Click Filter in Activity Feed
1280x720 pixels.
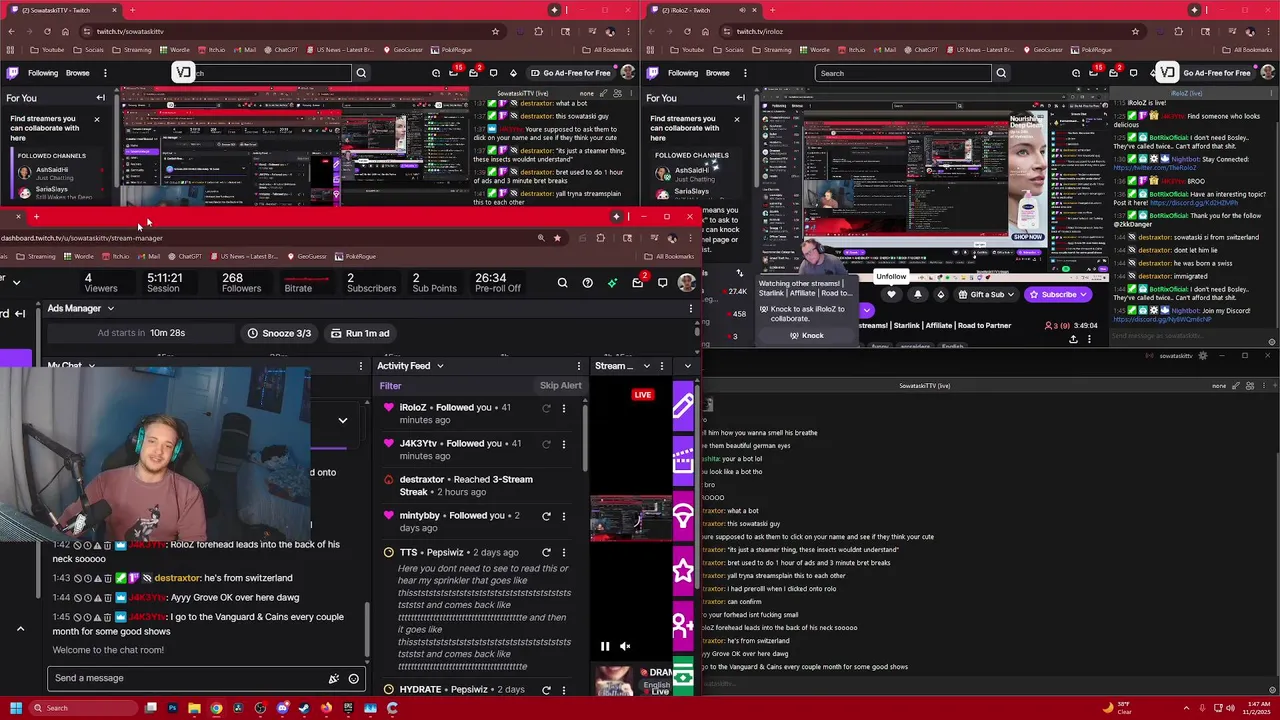390,386
